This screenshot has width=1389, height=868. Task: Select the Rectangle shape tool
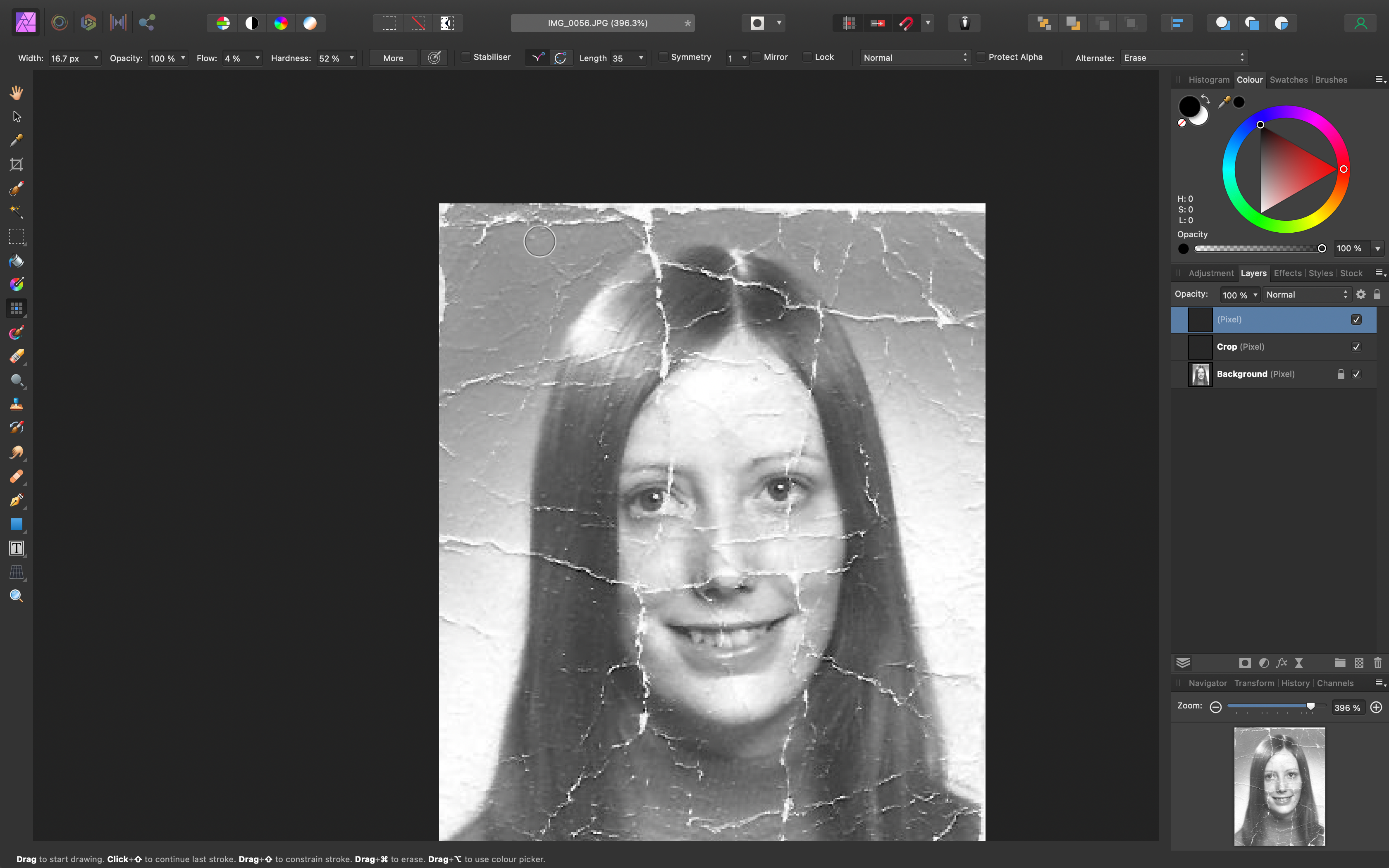pos(17,524)
